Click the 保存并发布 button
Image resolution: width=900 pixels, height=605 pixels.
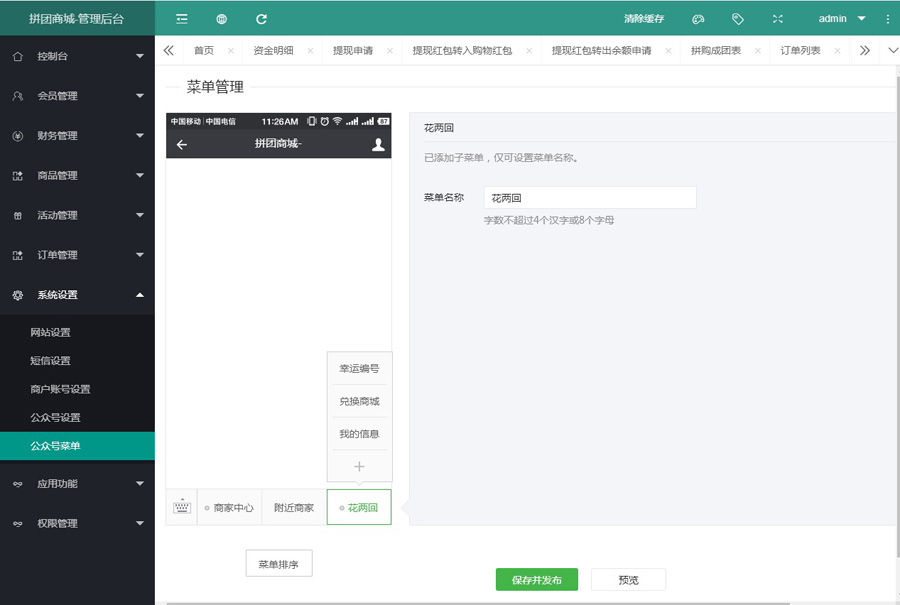(x=536, y=580)
